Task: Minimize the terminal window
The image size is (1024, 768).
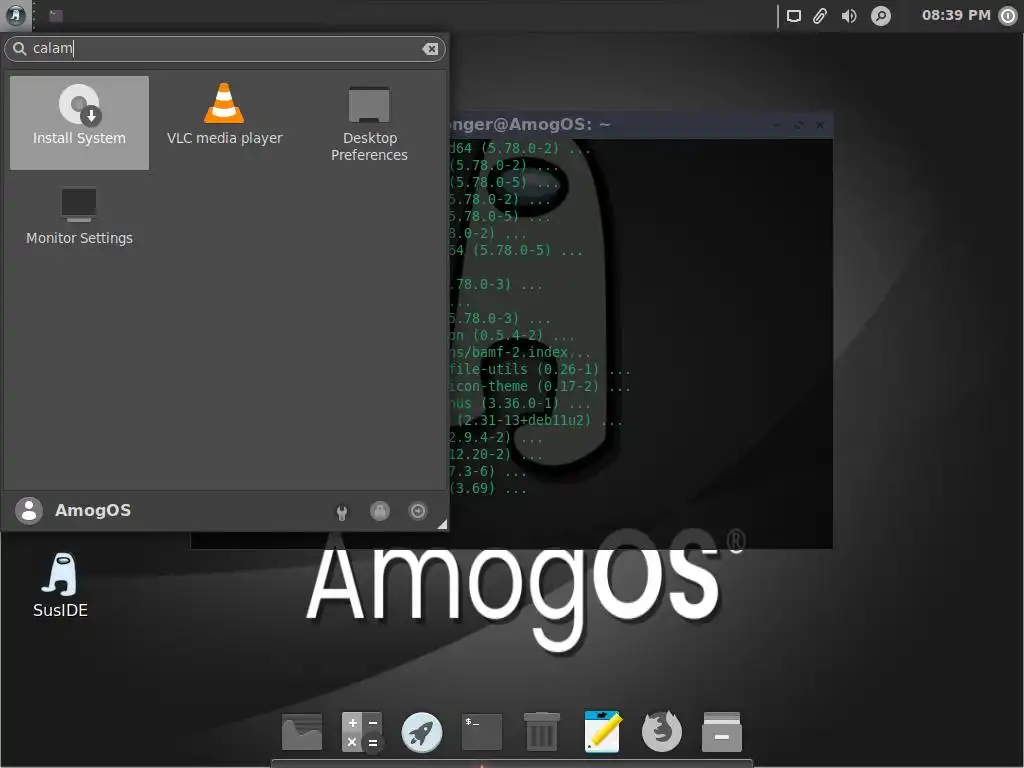Action: coord(777,125)
